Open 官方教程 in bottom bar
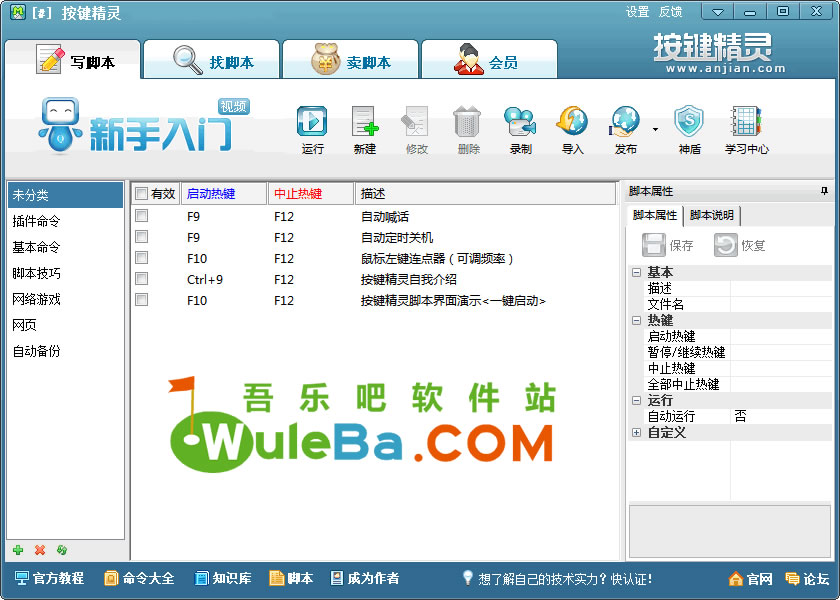 click(49, 578)
